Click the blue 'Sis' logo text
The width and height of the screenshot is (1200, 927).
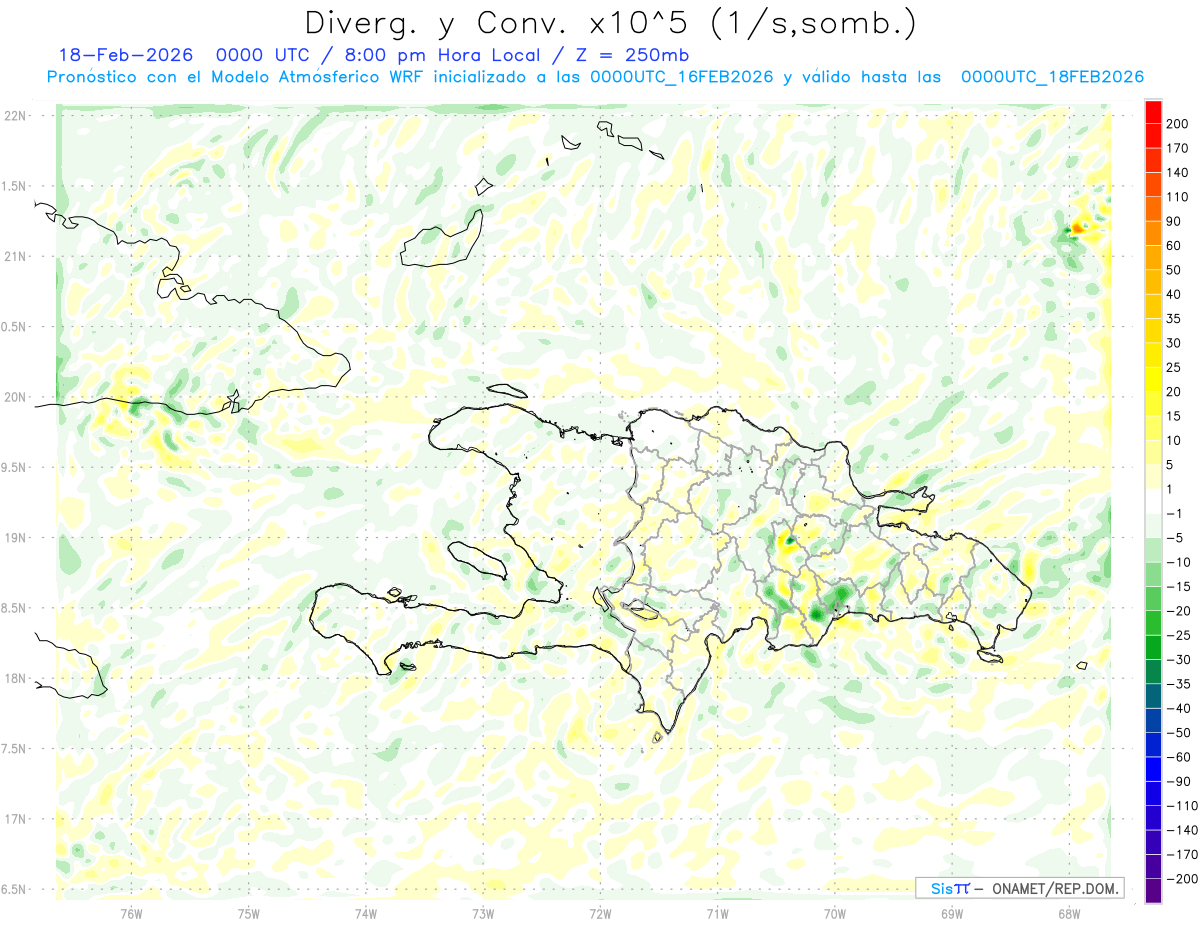[x=941, y=888]
